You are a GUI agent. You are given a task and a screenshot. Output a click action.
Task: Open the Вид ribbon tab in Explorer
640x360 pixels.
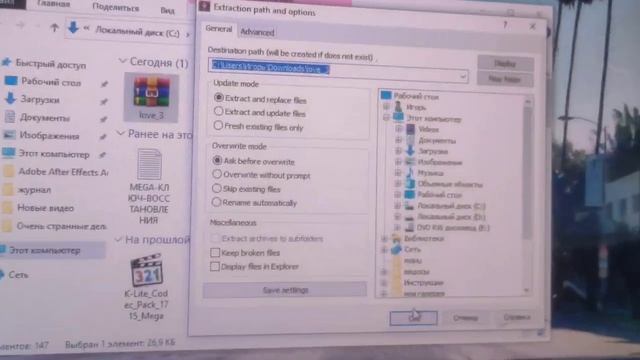tap(167, 11)
